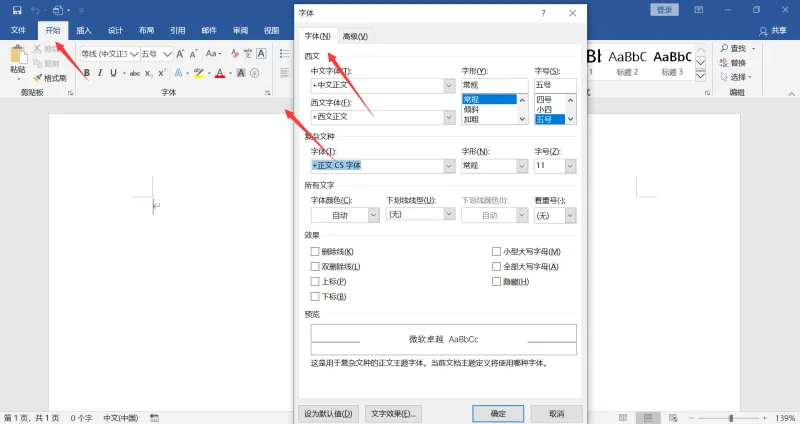Enable the 全部大写字母(A) all caps checkbox
Screen dimensions: 800x424
pyautogui.click(x=496, y=266)
